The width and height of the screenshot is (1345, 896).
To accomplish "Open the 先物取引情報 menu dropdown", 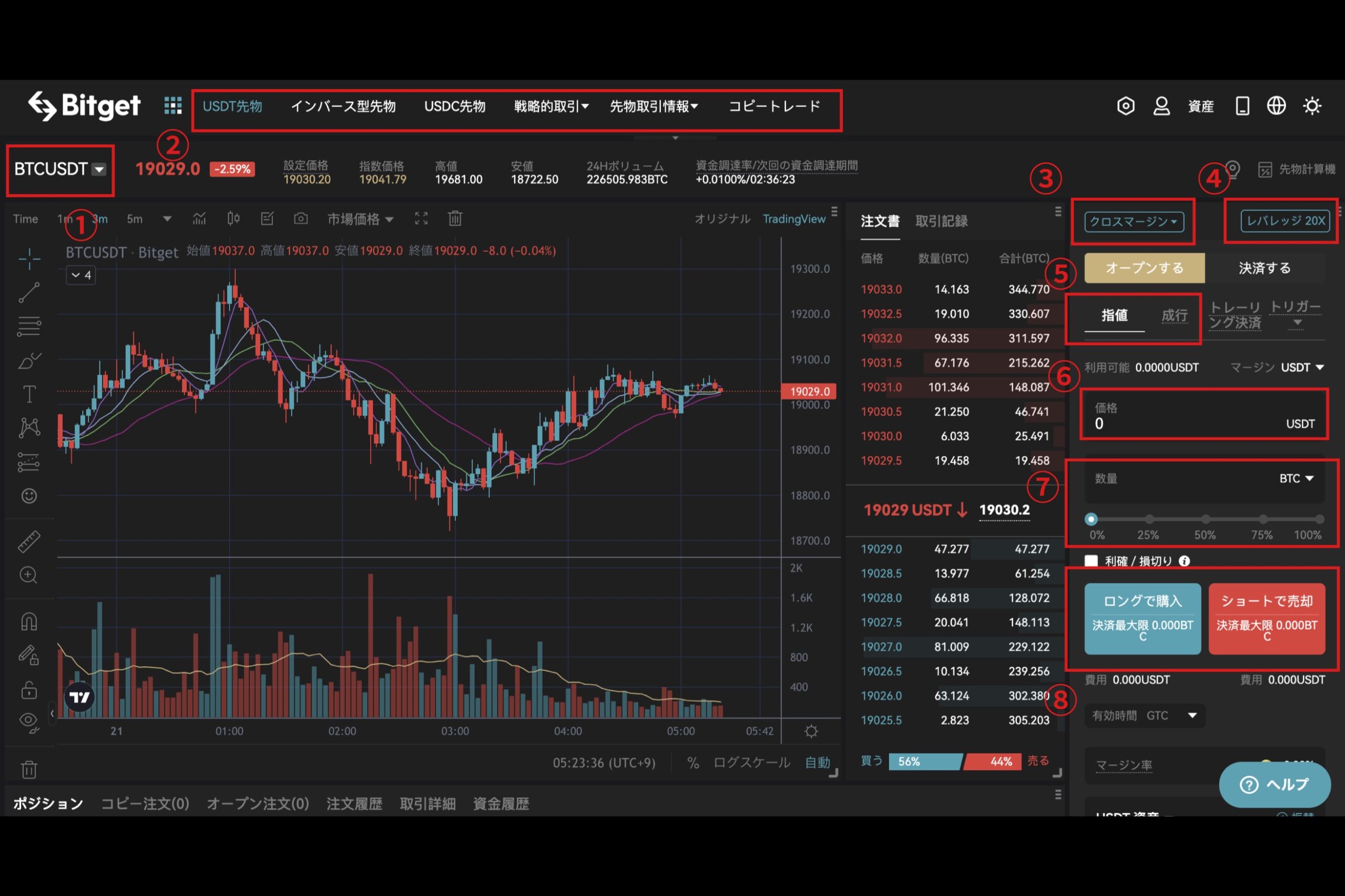I will point(654,106).
